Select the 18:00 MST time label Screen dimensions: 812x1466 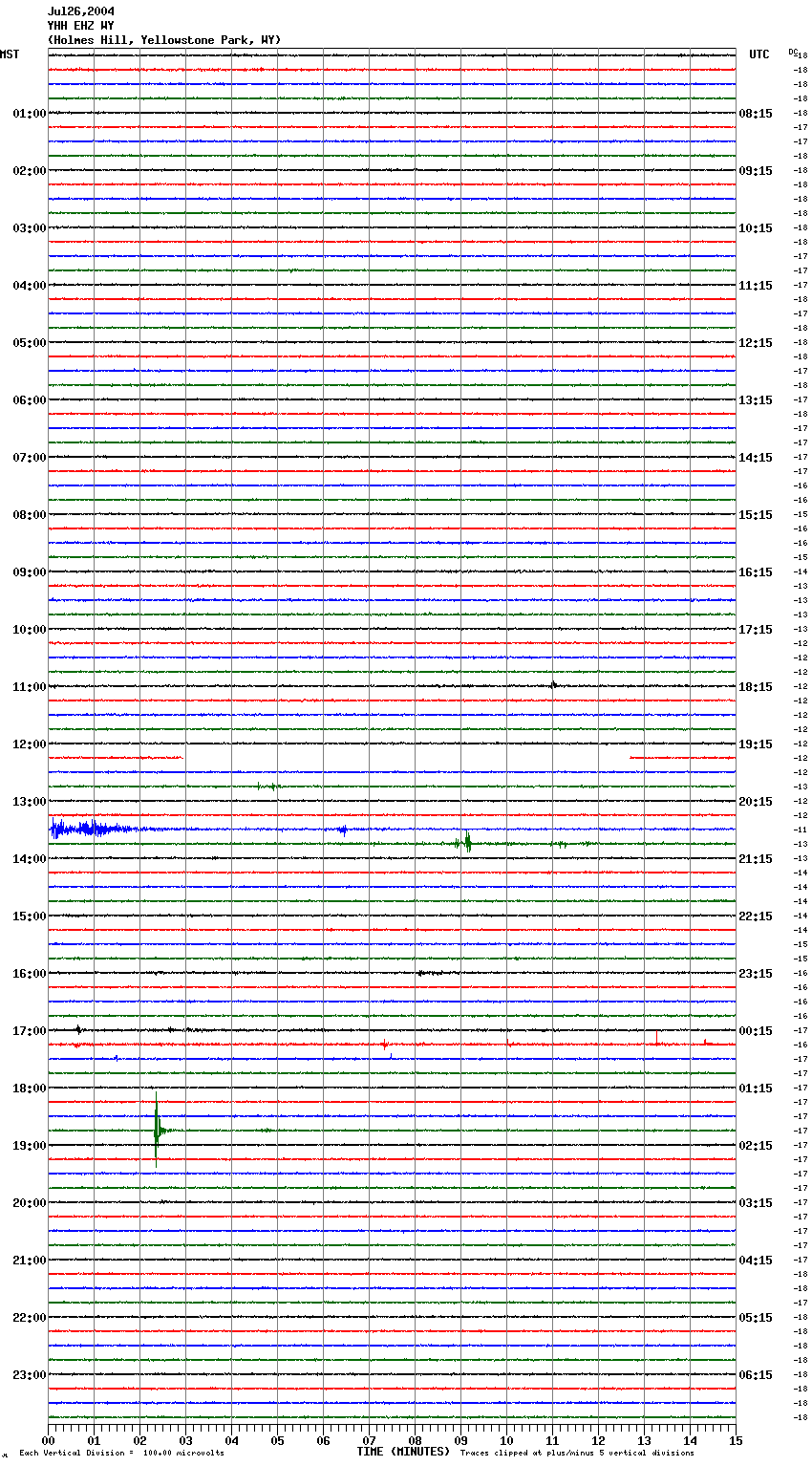point(29,1089)
